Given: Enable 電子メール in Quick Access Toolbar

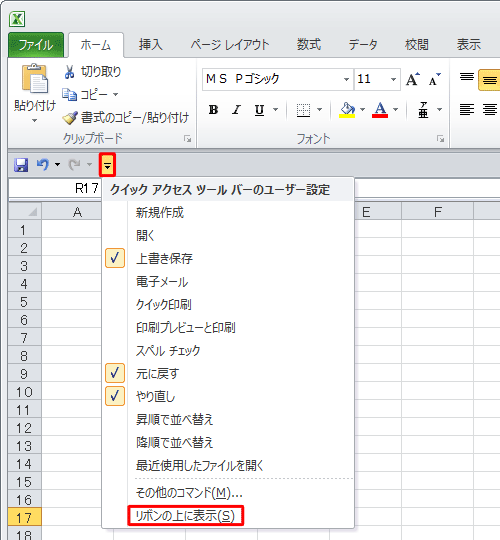Looking at the screenshot, I should click(x=162, y=282).
